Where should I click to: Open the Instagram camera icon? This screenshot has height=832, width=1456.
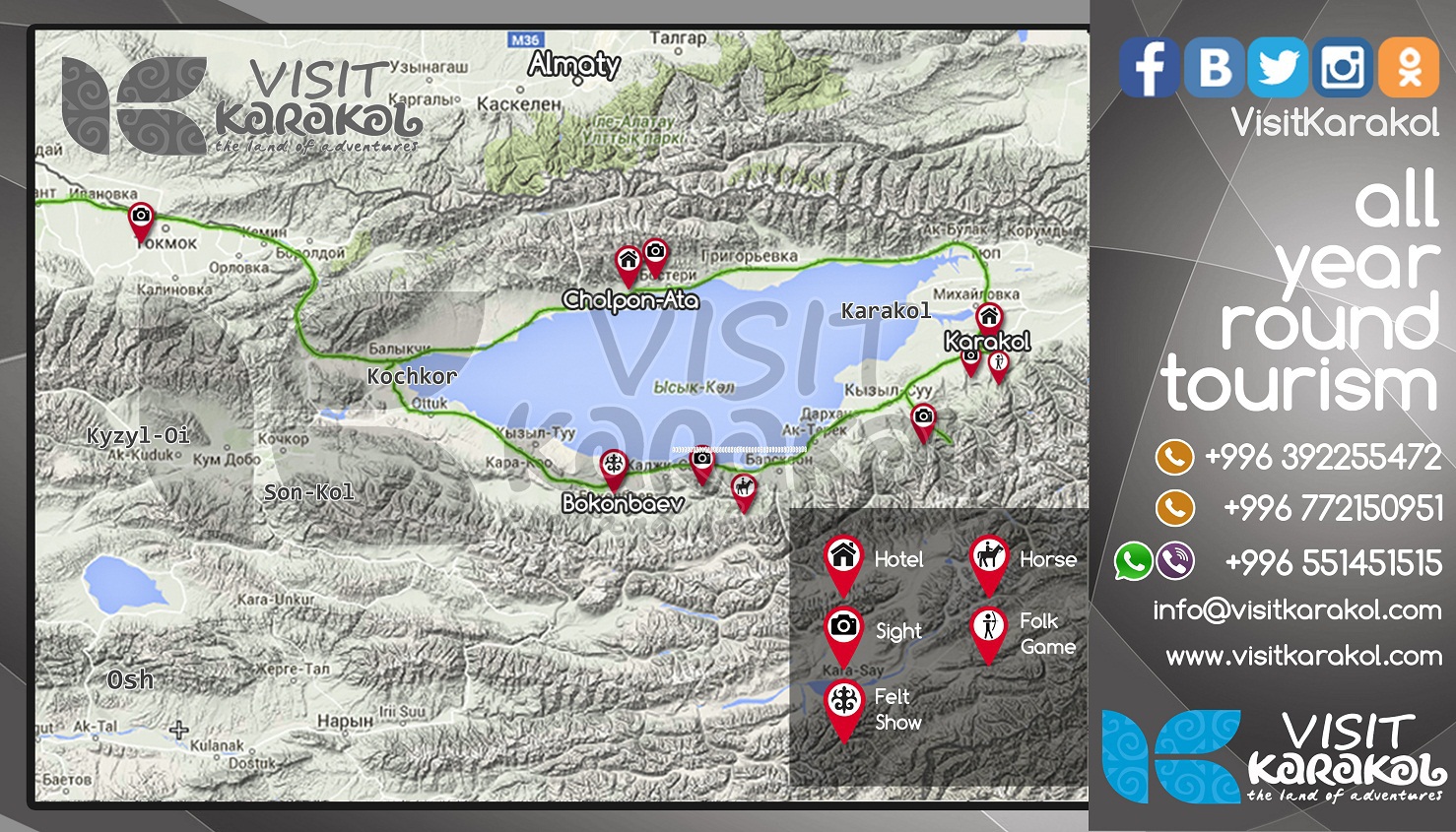[1342, 68]
